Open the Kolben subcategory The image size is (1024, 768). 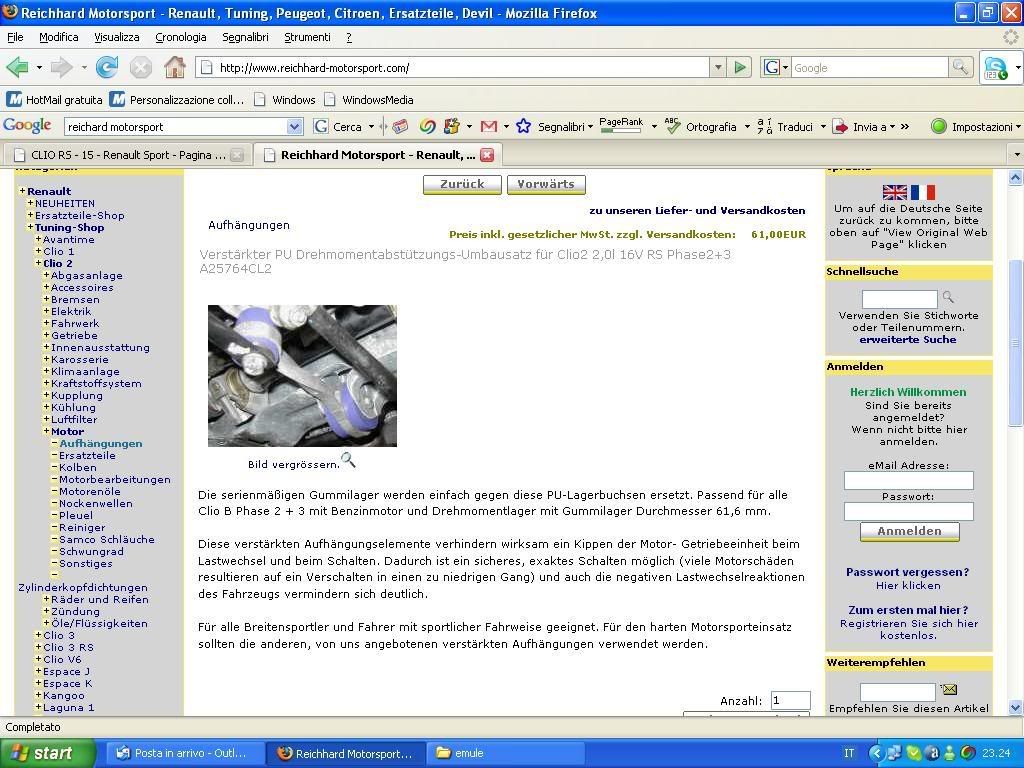(78, 468)
